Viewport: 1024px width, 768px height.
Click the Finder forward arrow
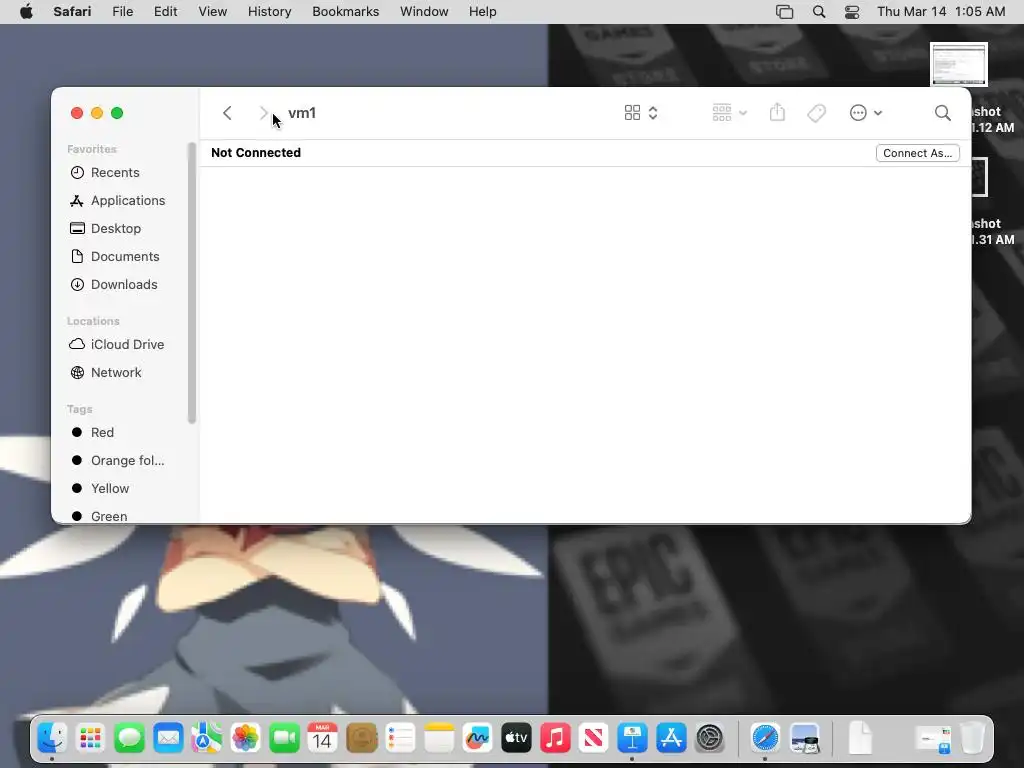tap(263, 113)
